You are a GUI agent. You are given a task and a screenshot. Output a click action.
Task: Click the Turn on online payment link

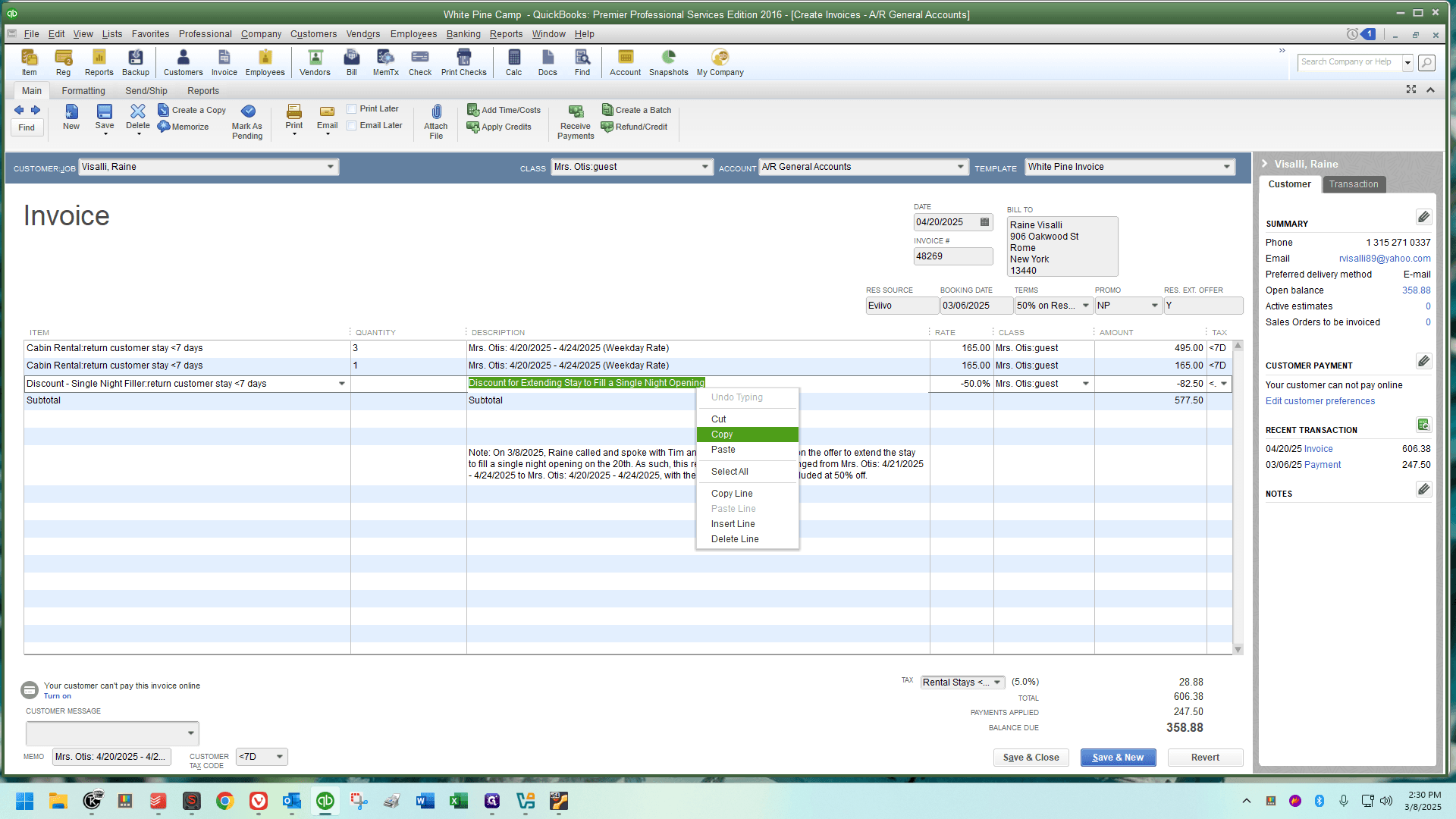tap(58, 696)
